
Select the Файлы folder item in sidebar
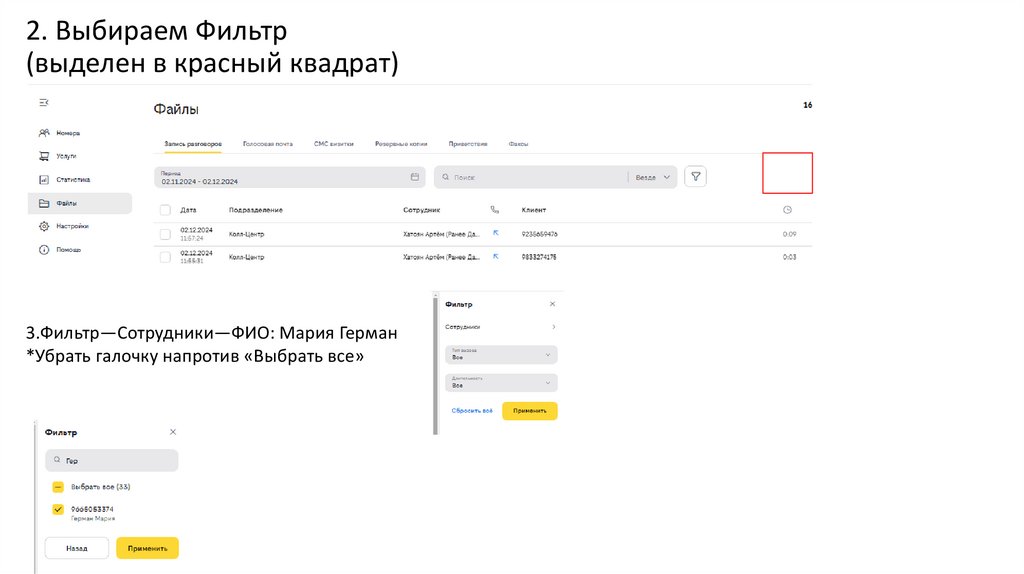click(x=80, y=203)
